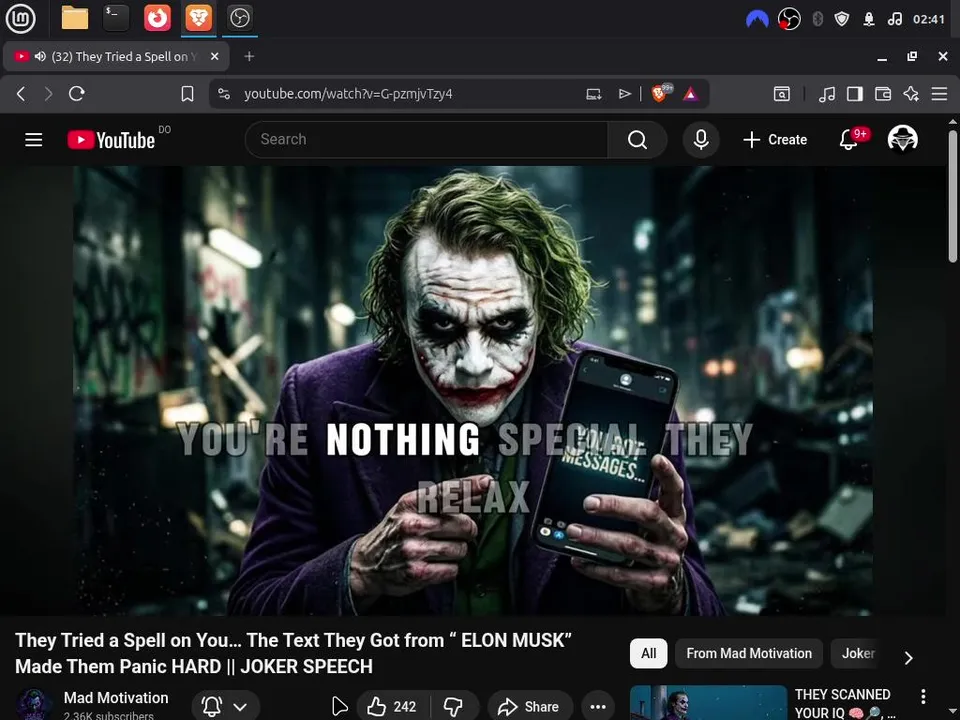Screen dimensions: 960x720
Task: Open OBS Studio taskbar icon
Action: (239, 18)
